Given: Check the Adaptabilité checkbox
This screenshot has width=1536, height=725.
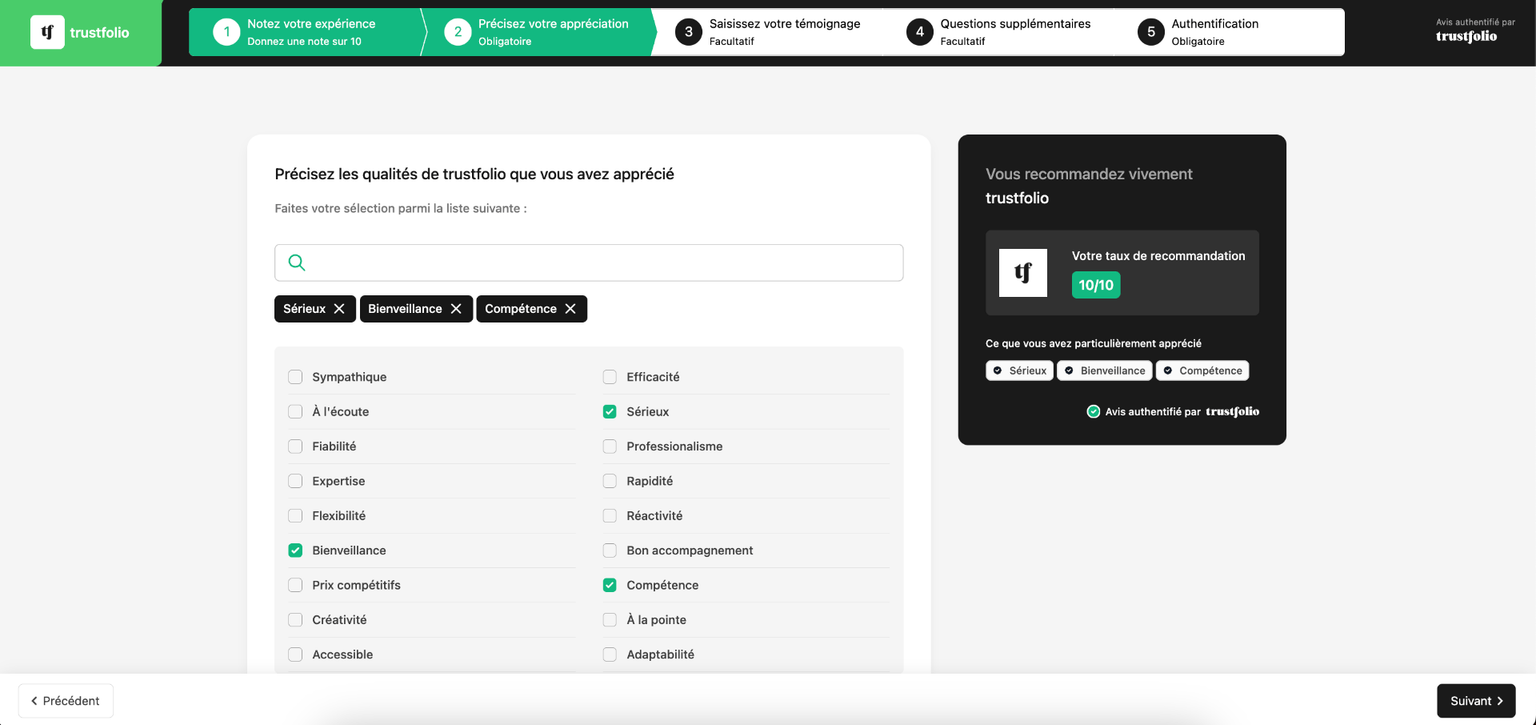Looking at the screenshot, I should [610, 654].
